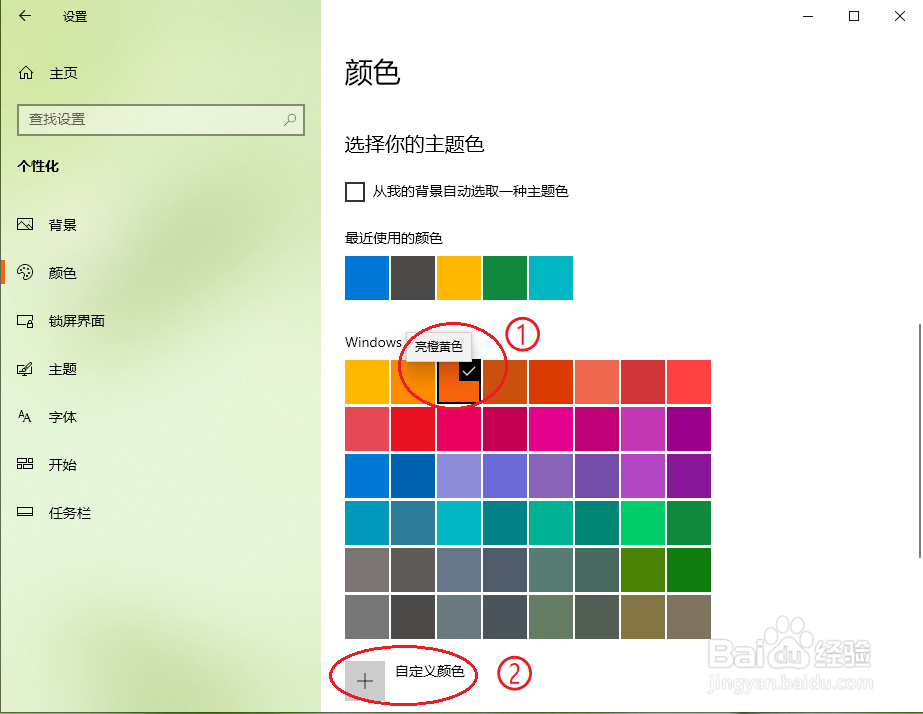Viewport: 923px width, 714px height.
Task: Open the 开始 settings page
Action: (64, 464)
